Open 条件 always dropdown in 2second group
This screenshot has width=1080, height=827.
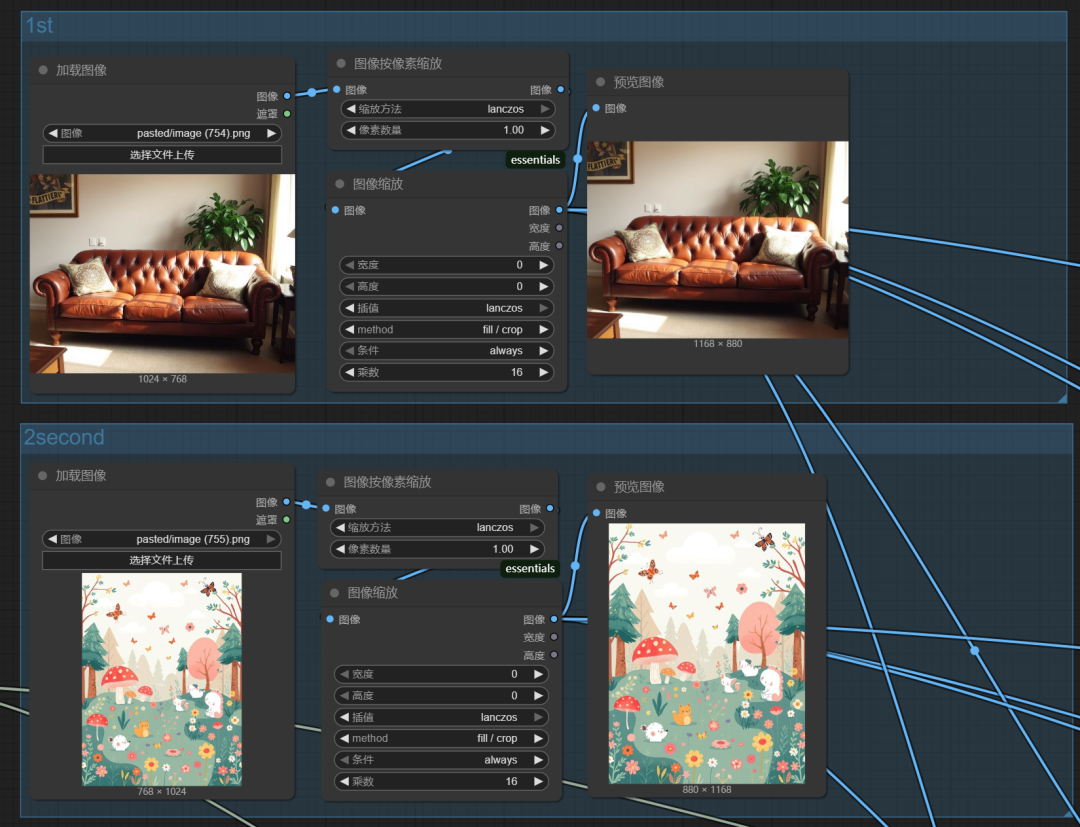coord(442,760)
